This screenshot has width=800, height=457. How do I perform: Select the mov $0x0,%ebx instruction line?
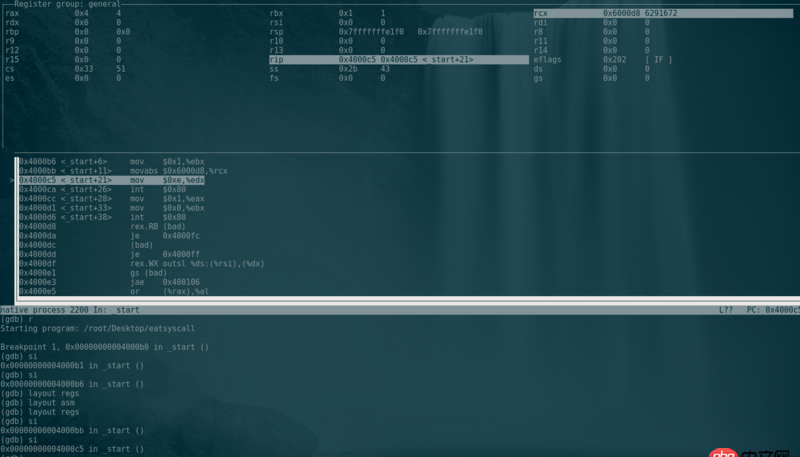[x=112, y=208]
